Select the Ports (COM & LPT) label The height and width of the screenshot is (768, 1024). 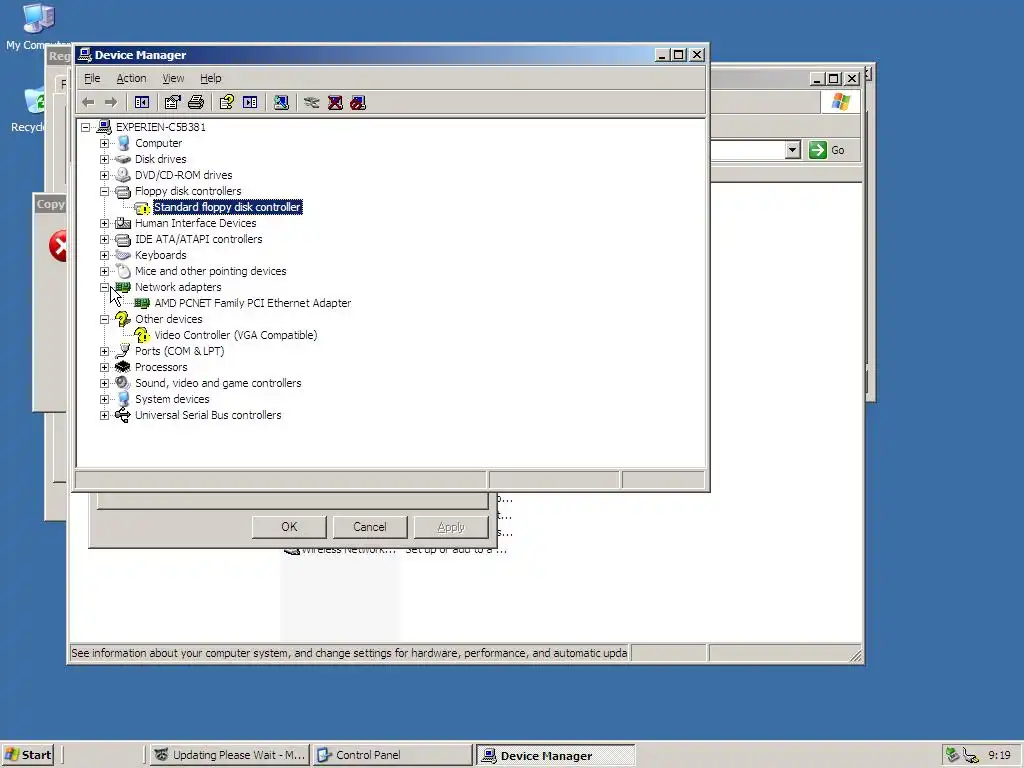click(x=180, y=351)
